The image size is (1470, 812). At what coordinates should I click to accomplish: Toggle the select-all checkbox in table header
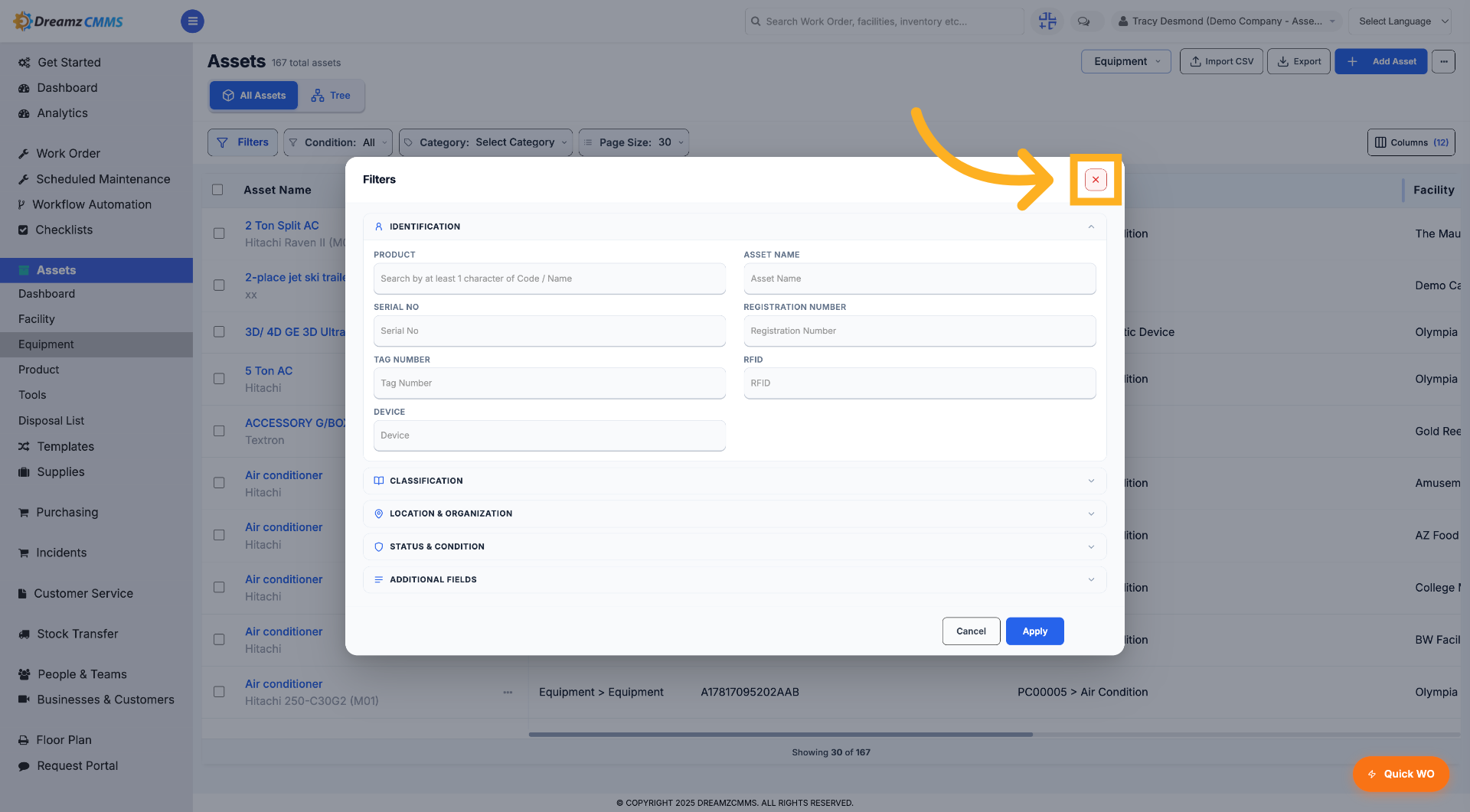(217, 190)
